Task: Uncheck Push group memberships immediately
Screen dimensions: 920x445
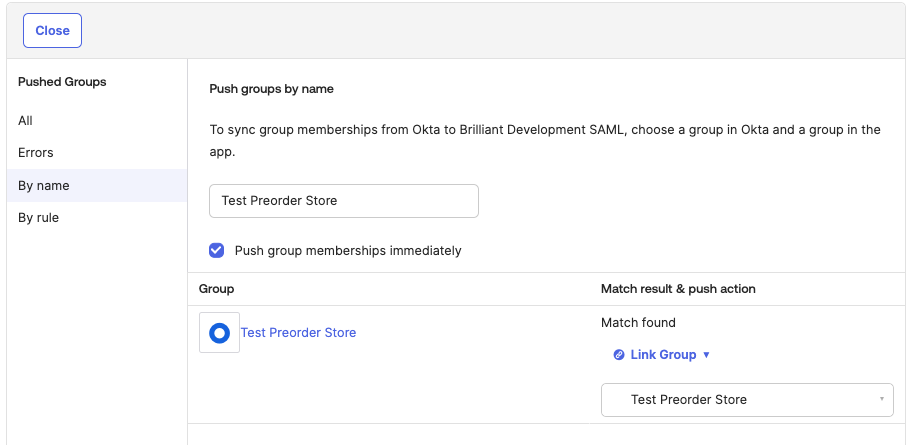Action: (x=217, y=251)
